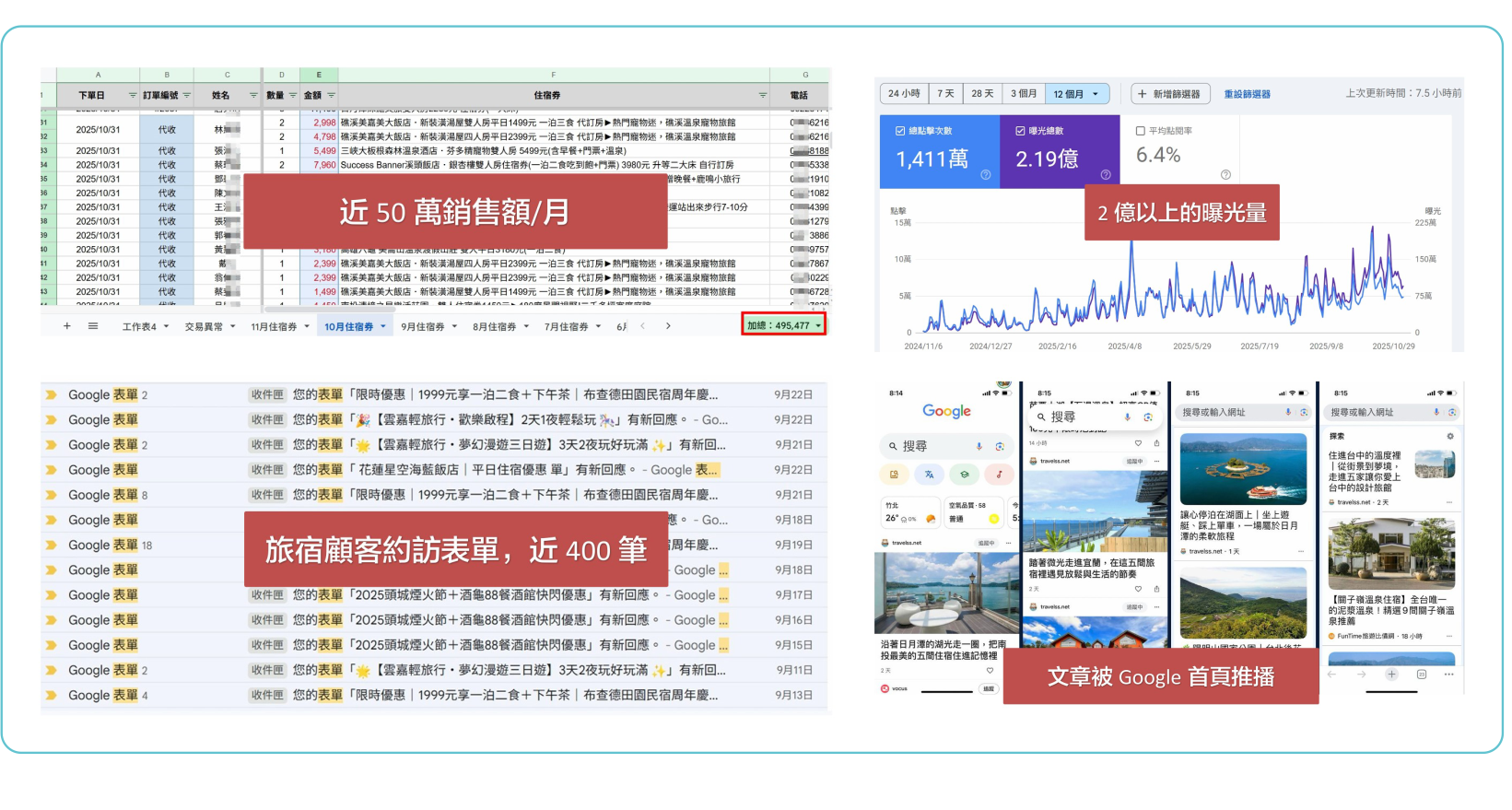Viewport: 1512px width, 810px height.
Task: Tap the music search shortcut icon
Action: [x=999, y=475]
